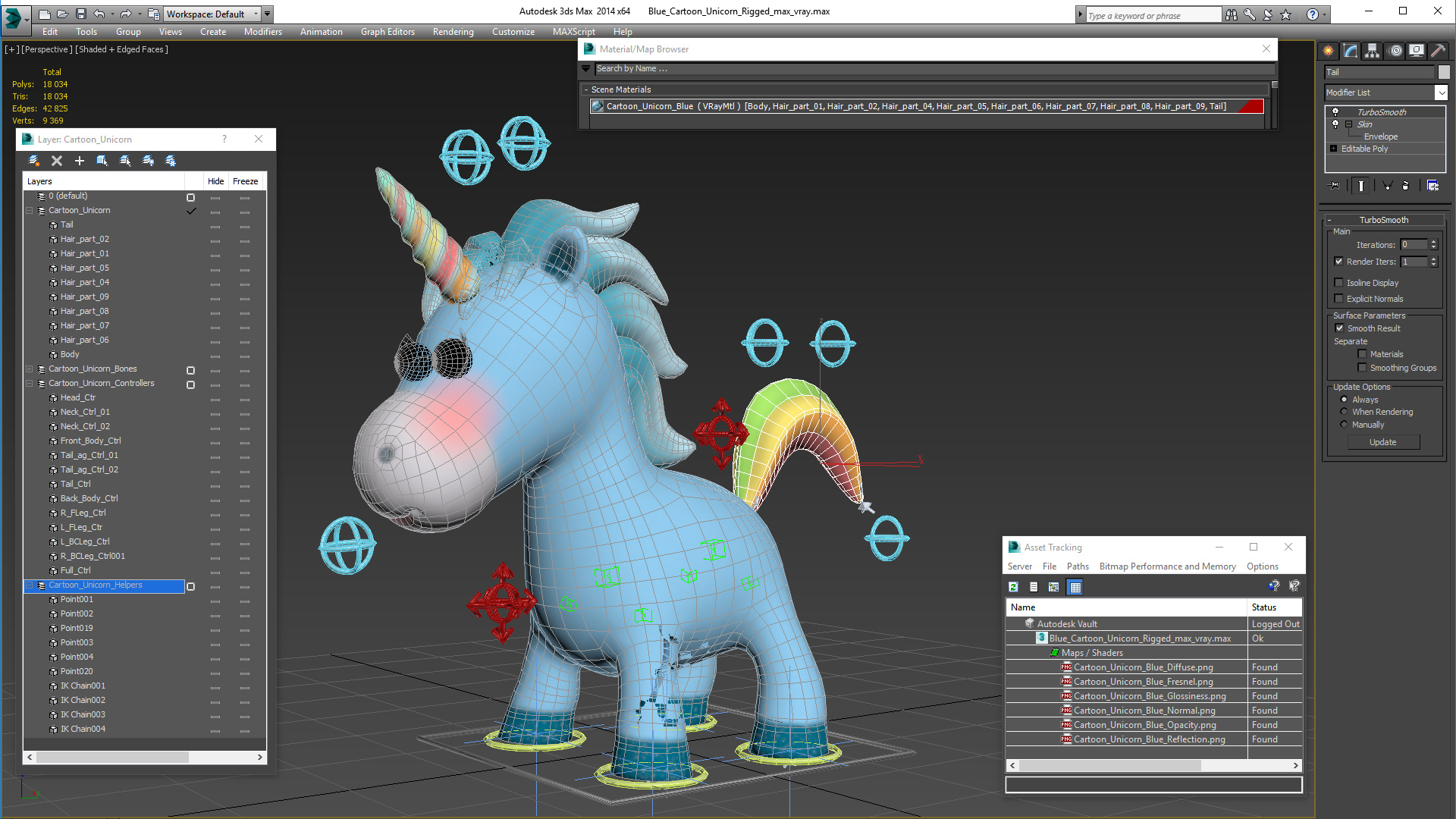Open the Bitmap Performance and Memory menu

coord(1167,566)
